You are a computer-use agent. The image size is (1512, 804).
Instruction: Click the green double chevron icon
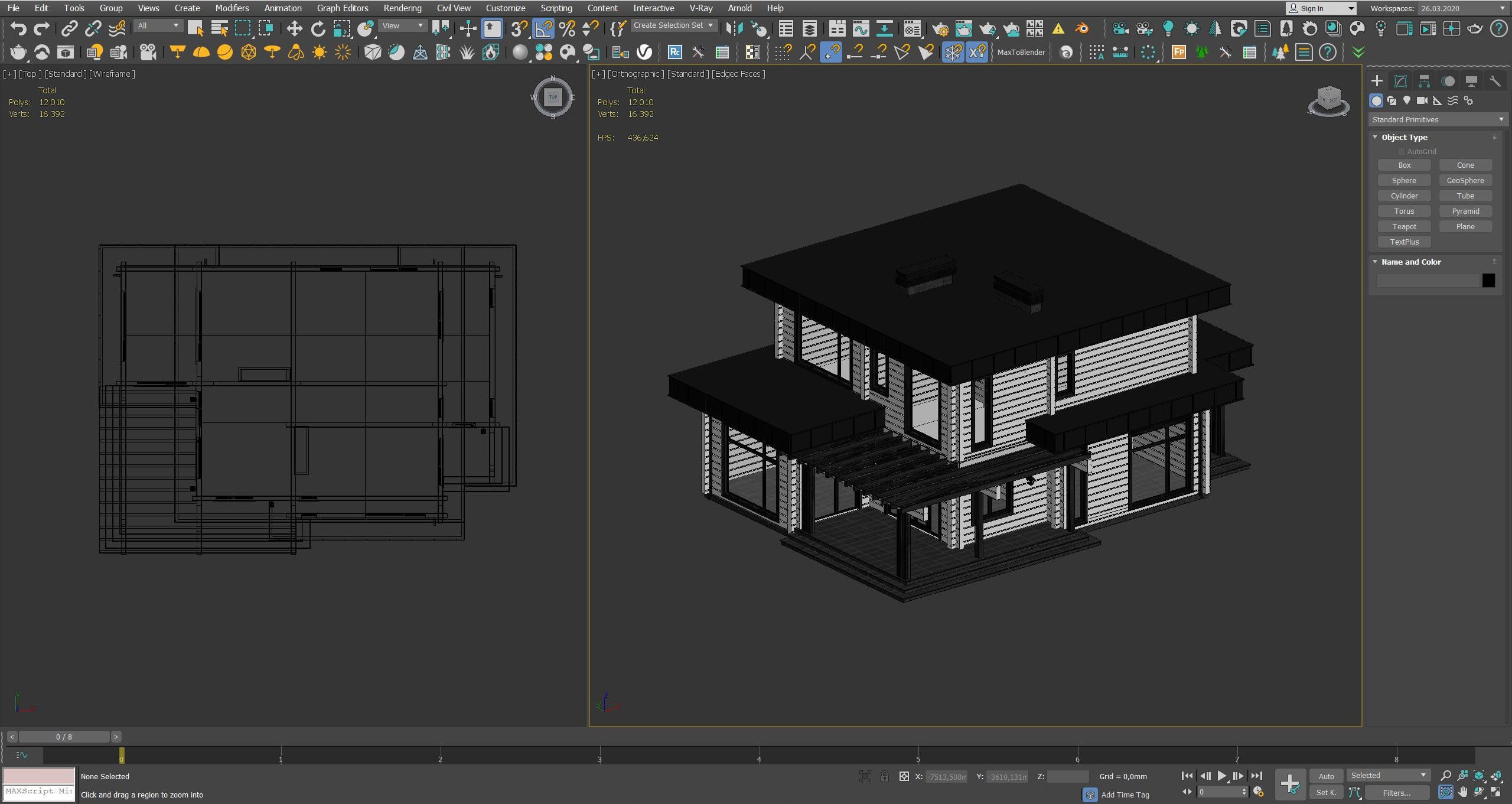pyautogui.click(x=1358, y=53)
